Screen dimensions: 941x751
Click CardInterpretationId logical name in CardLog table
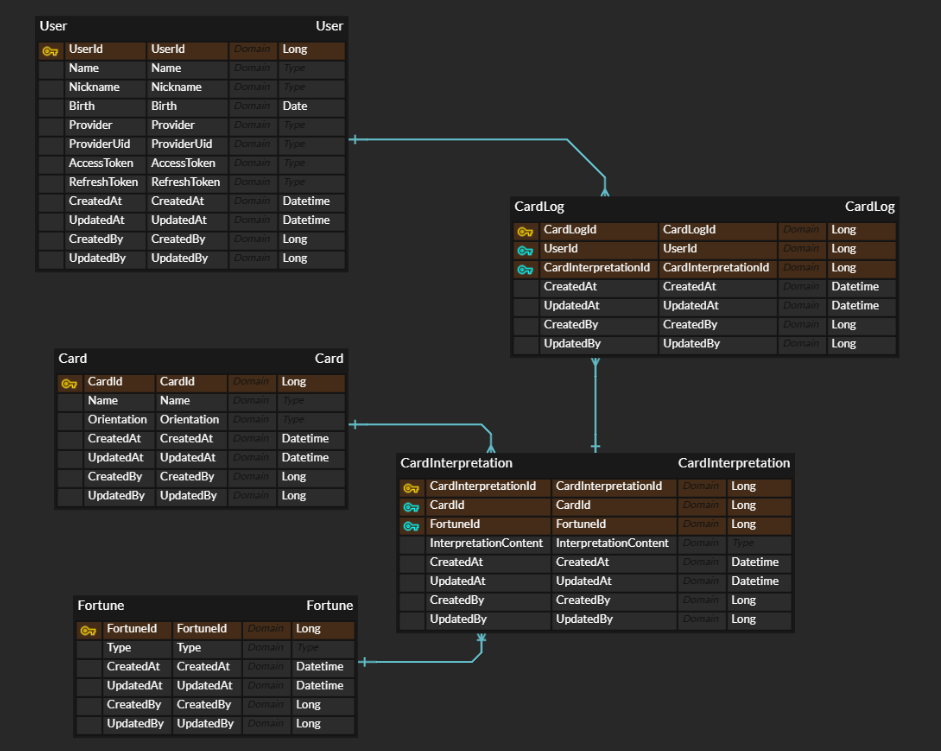tap(598, 268)
